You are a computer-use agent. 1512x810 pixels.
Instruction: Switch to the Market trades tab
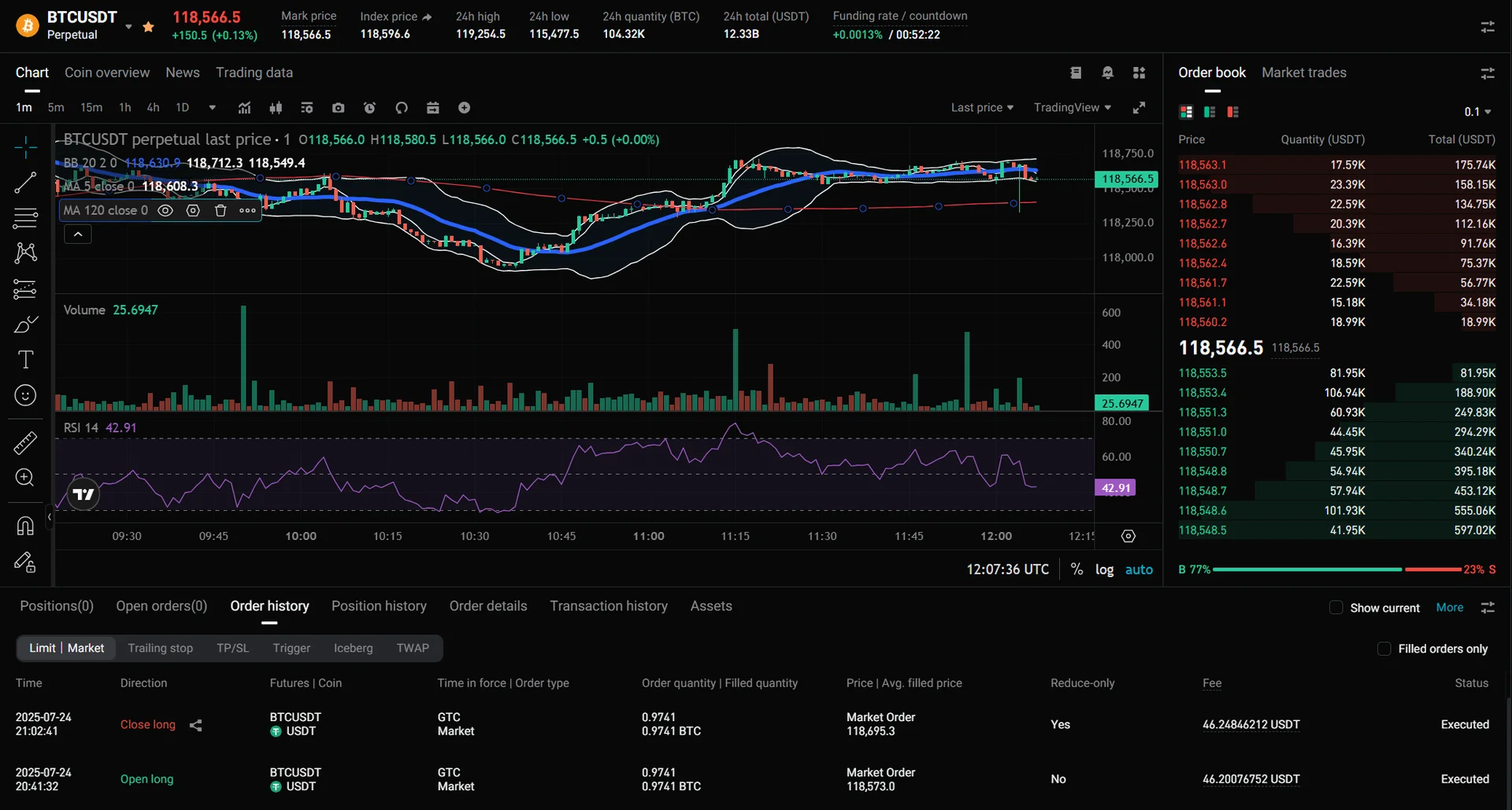1303,72
